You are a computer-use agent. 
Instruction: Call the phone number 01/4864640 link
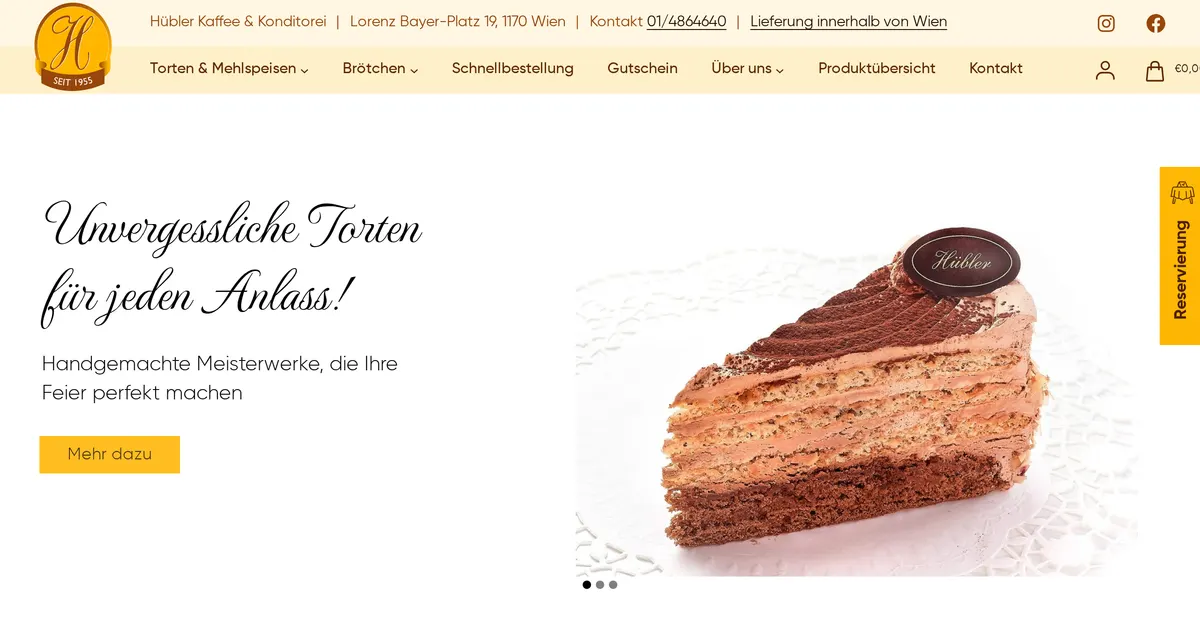[687, 21]
